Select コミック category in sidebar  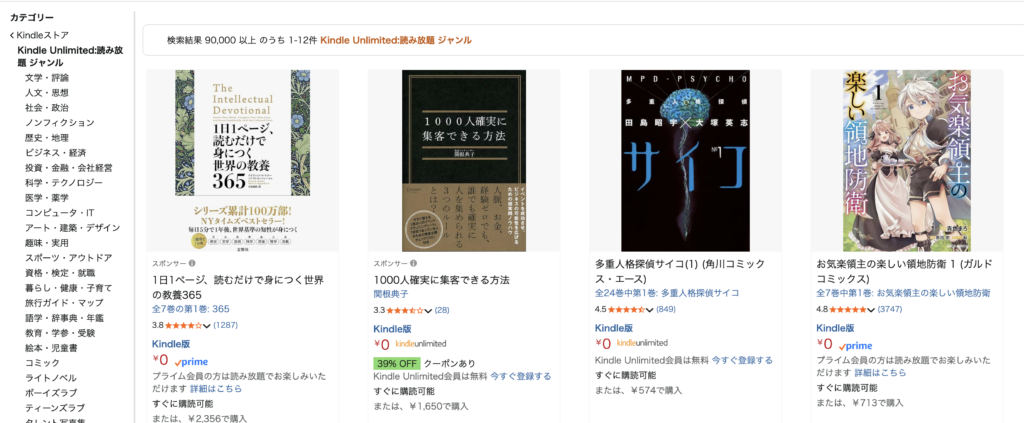click(x=42, y=363)
